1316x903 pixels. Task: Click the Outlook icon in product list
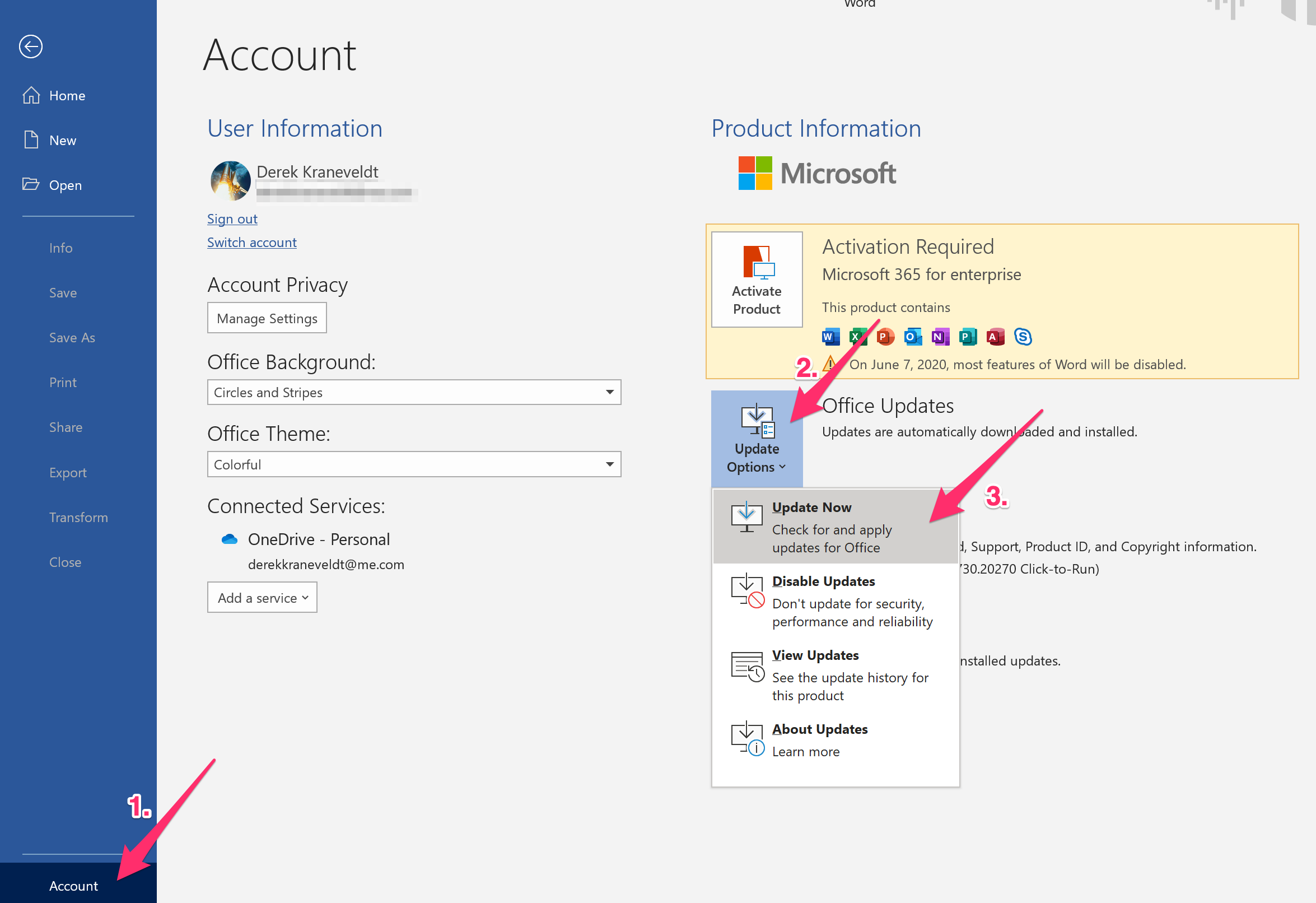[912, 337]
